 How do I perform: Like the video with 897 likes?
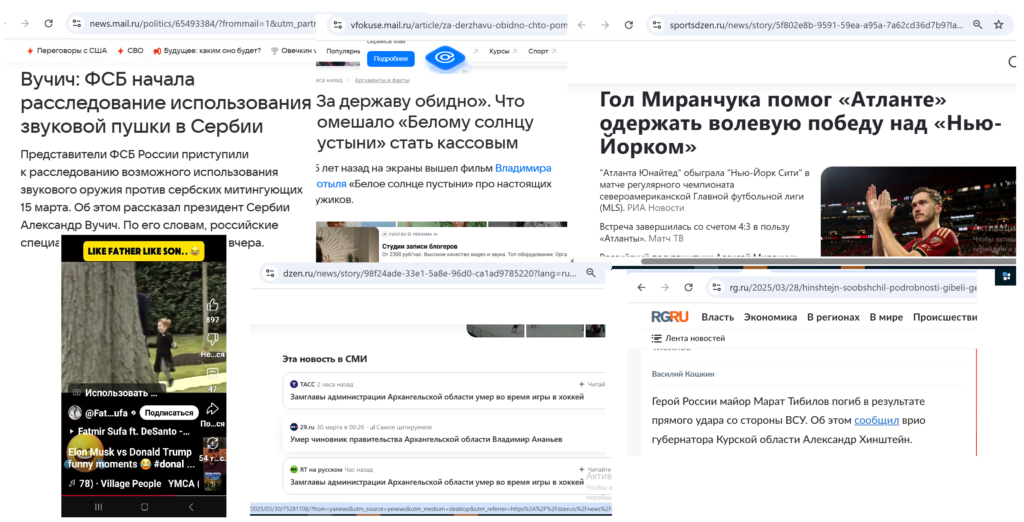point(212,306)
